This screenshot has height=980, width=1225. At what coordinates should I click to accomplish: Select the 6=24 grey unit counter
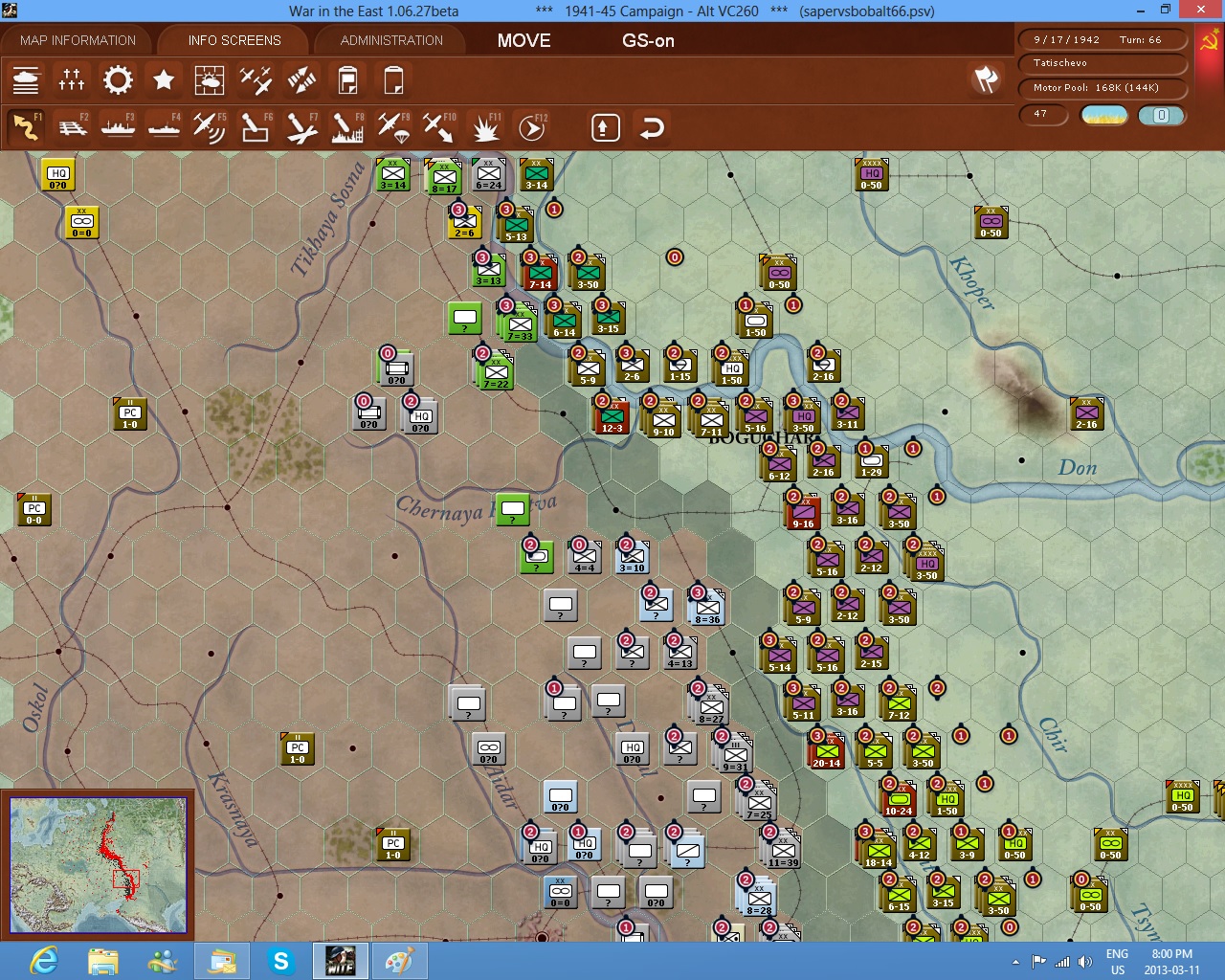488,174
